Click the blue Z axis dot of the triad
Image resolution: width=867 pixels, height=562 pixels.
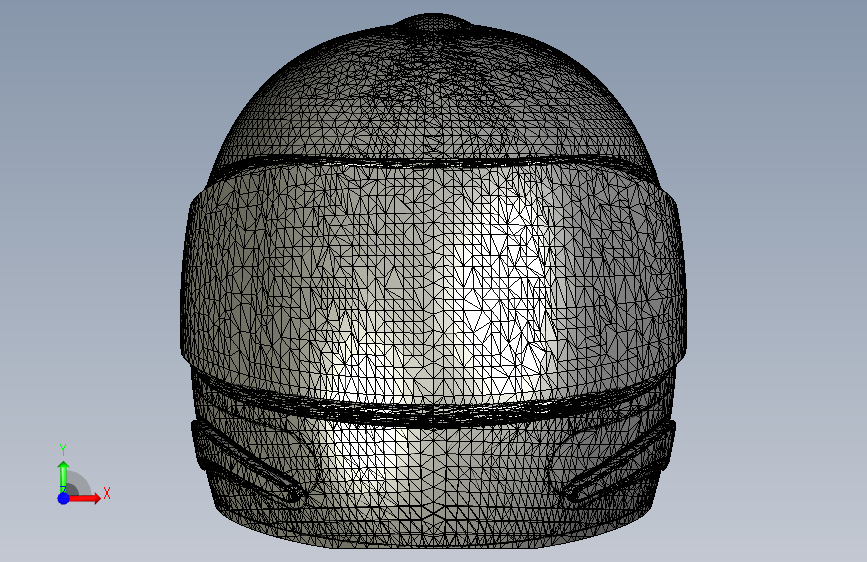click(63, 498)
